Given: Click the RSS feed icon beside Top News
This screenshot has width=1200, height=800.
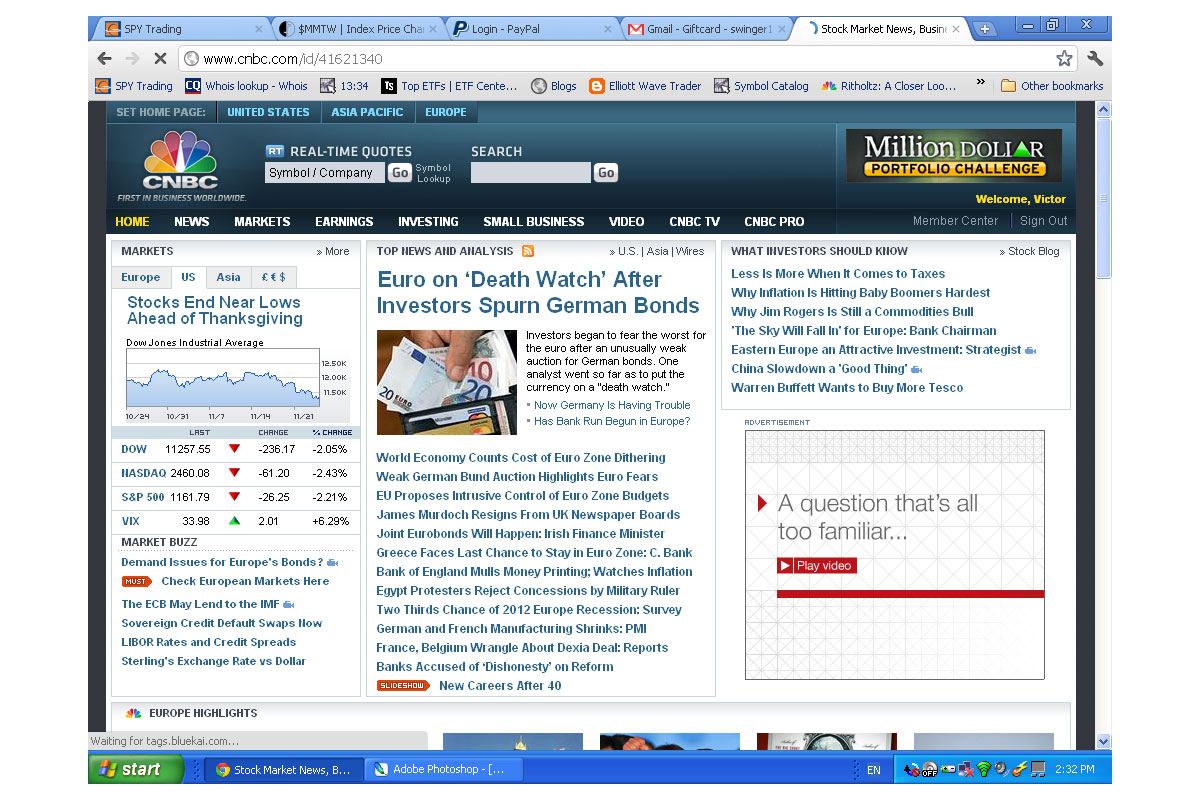Looking at the screenshot, I should (528, 251).
